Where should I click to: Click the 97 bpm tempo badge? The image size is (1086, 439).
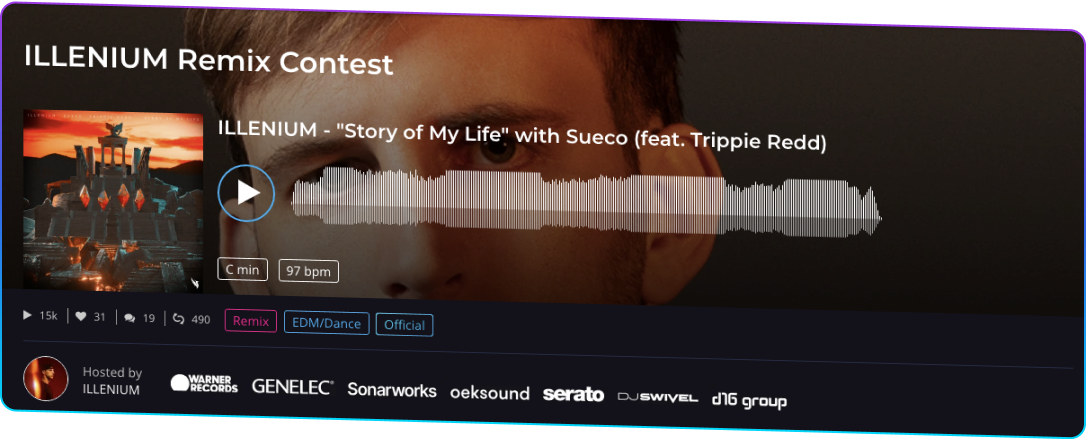click(x=309, y=271)
